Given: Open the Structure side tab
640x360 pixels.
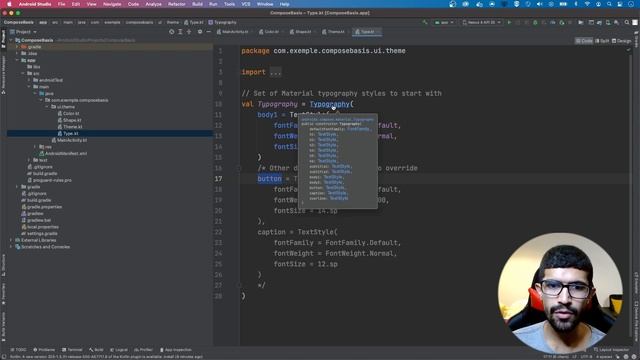Looking at the screenshot, I should coord(3,265).
